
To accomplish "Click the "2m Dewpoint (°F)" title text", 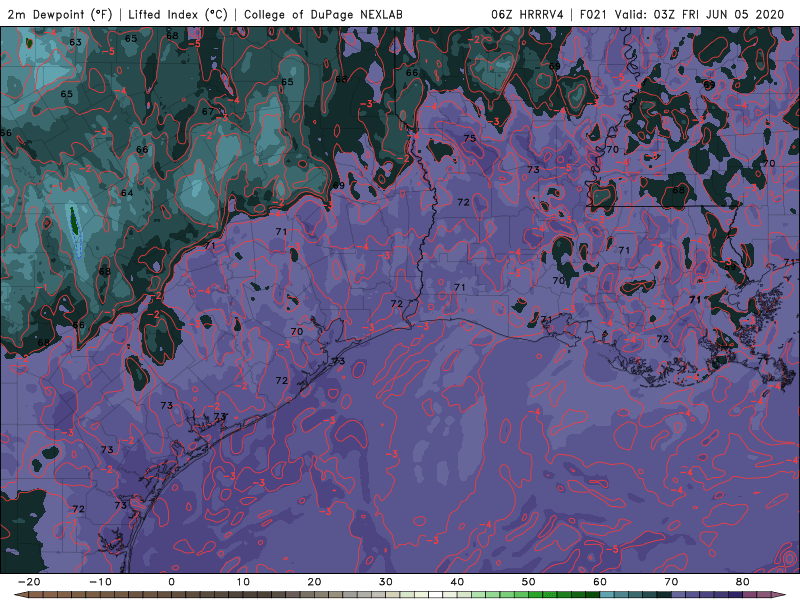I will [60, 14].
